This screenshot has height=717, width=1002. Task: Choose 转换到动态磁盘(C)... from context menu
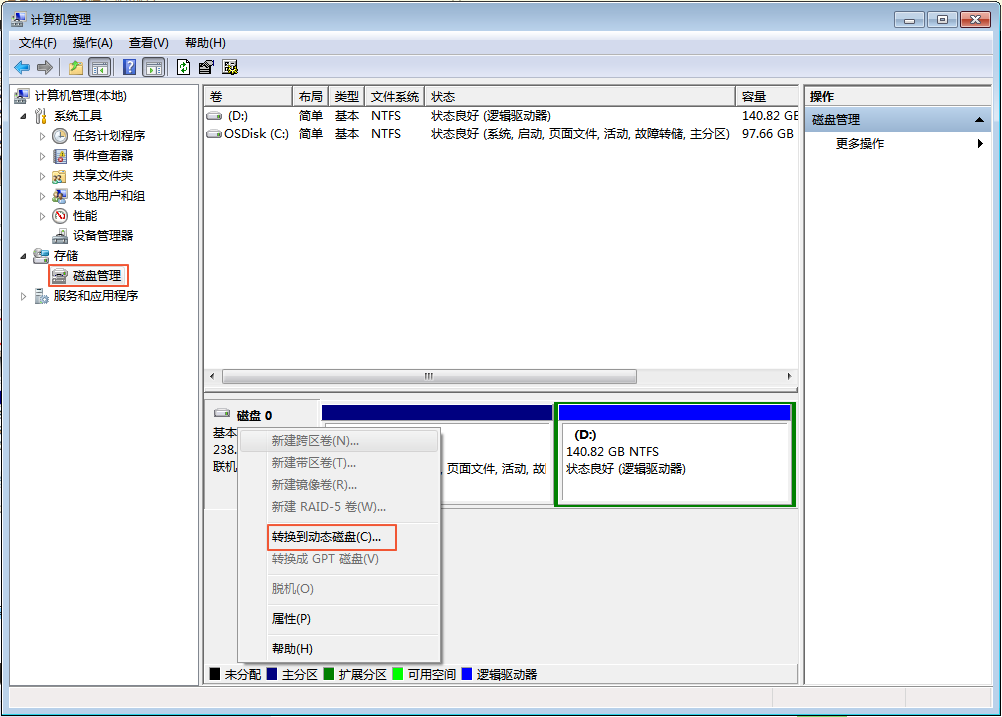tap(325, 537)
